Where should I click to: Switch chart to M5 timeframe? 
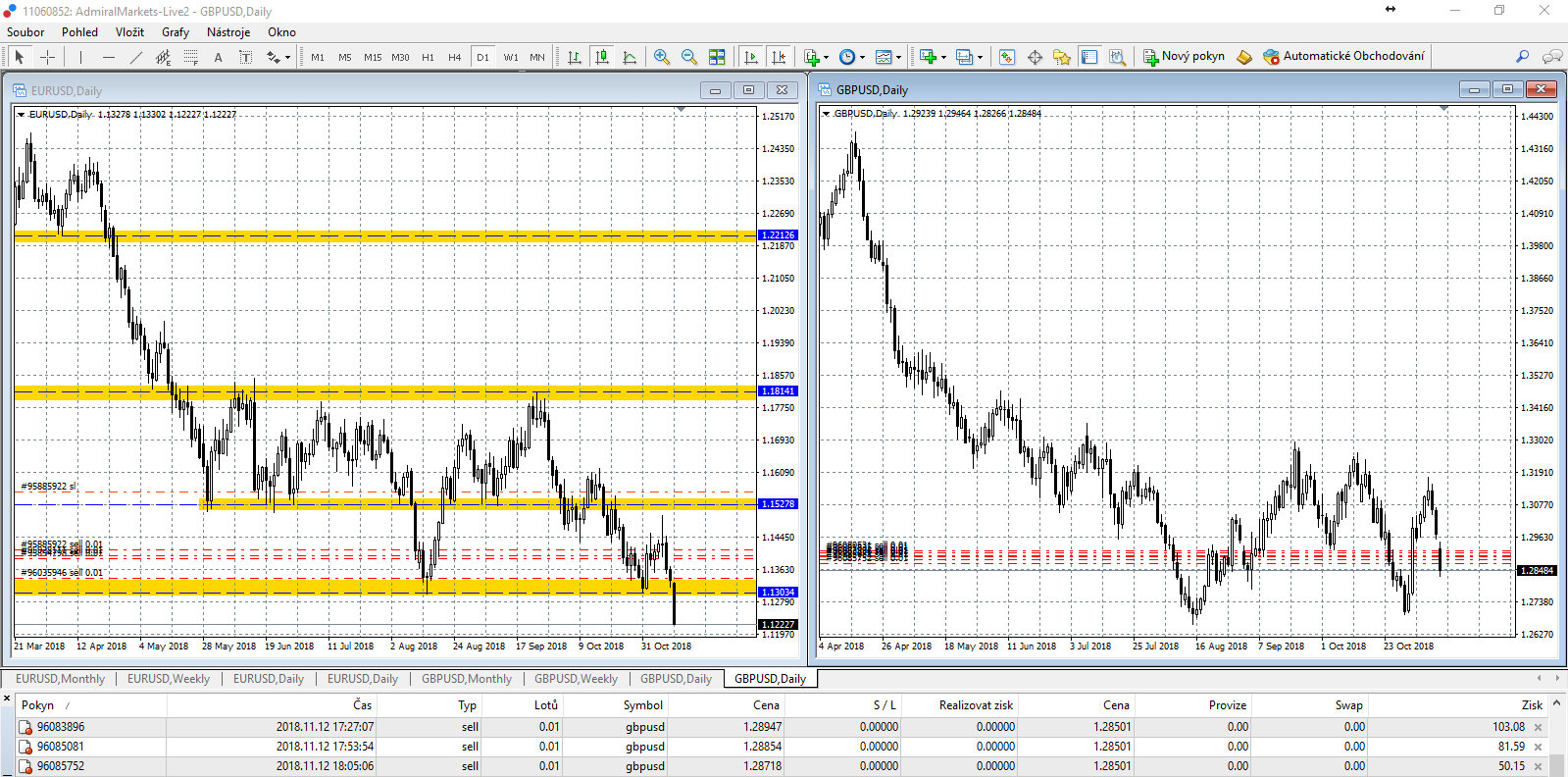click(x=345, y=57)
